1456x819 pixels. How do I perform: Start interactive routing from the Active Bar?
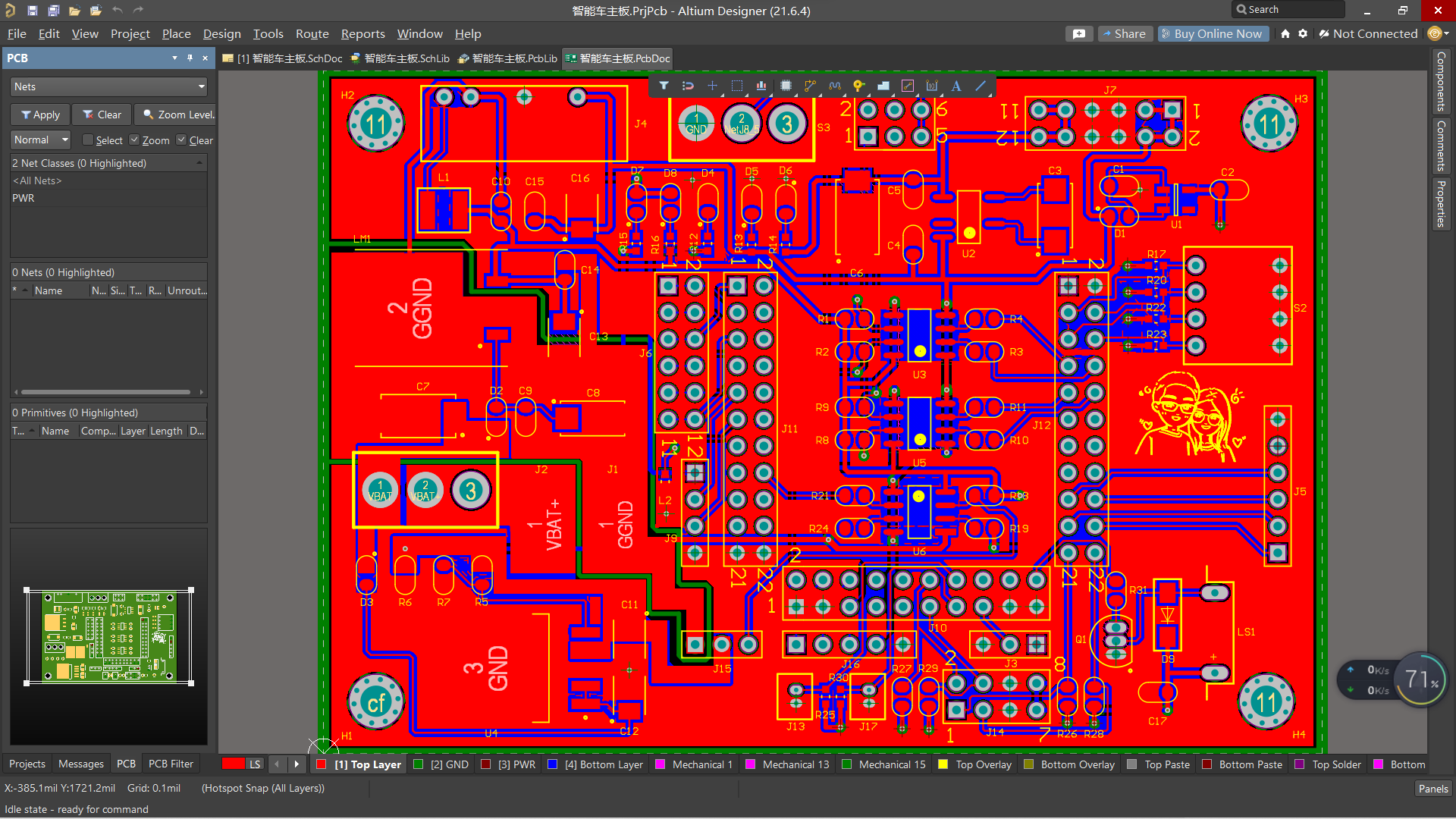[809, 86]
